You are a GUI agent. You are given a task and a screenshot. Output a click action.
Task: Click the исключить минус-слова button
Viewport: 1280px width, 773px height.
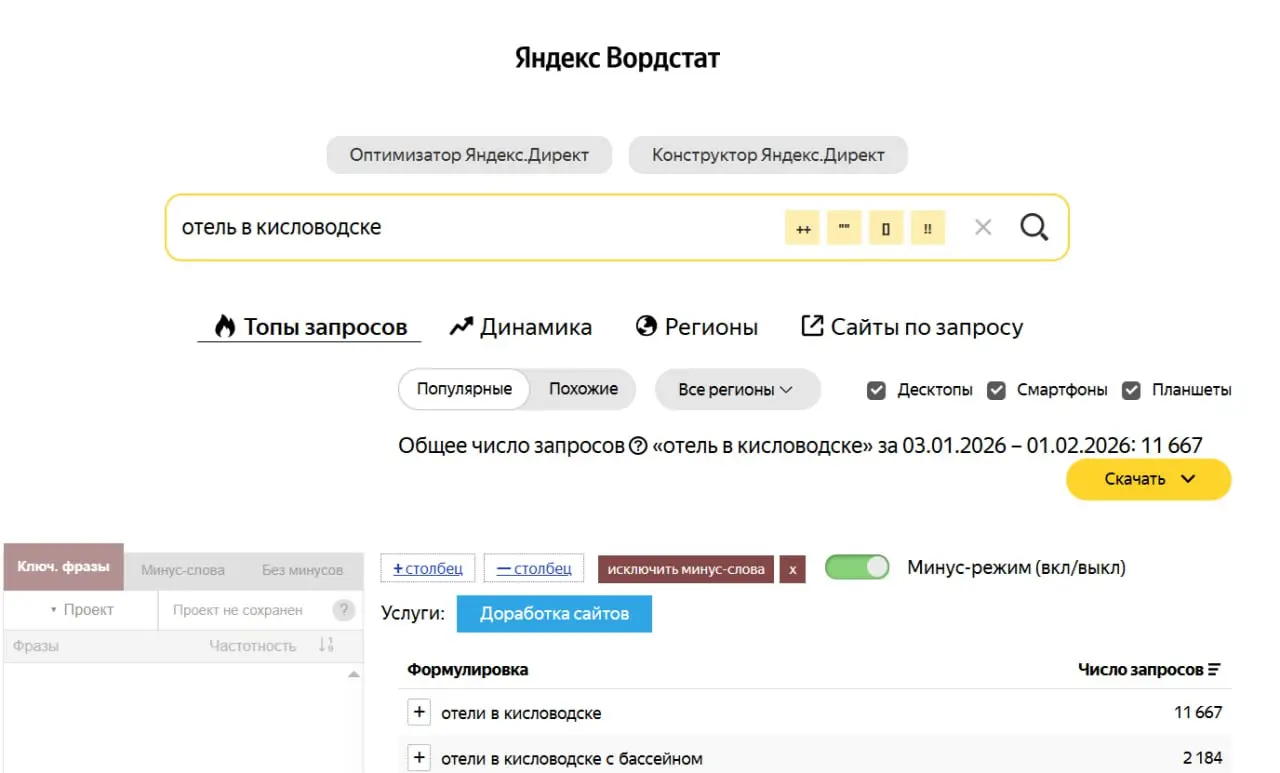click(x=686, y=569)
